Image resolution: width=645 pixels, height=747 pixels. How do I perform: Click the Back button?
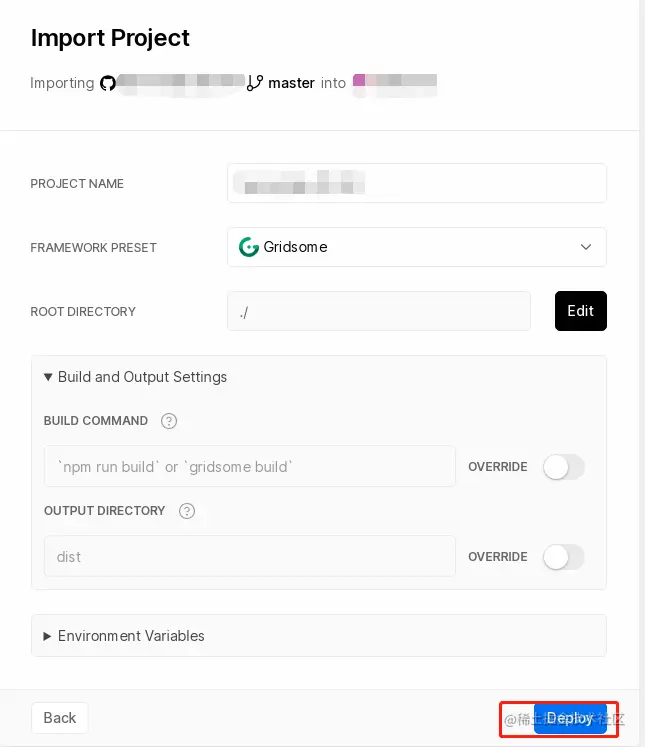(60, 718)
